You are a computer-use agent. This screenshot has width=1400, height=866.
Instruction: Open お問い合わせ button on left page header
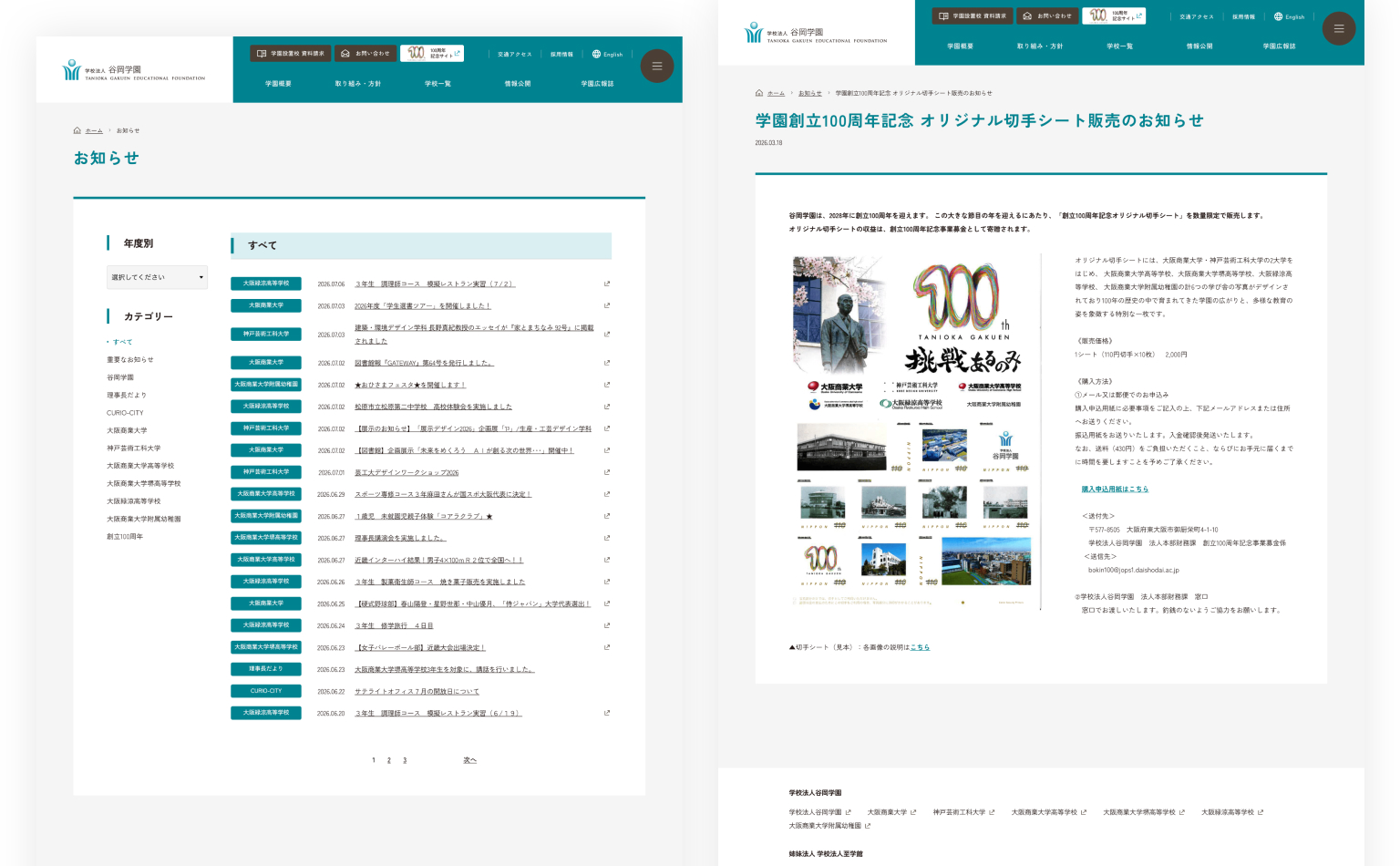(365, 54)
